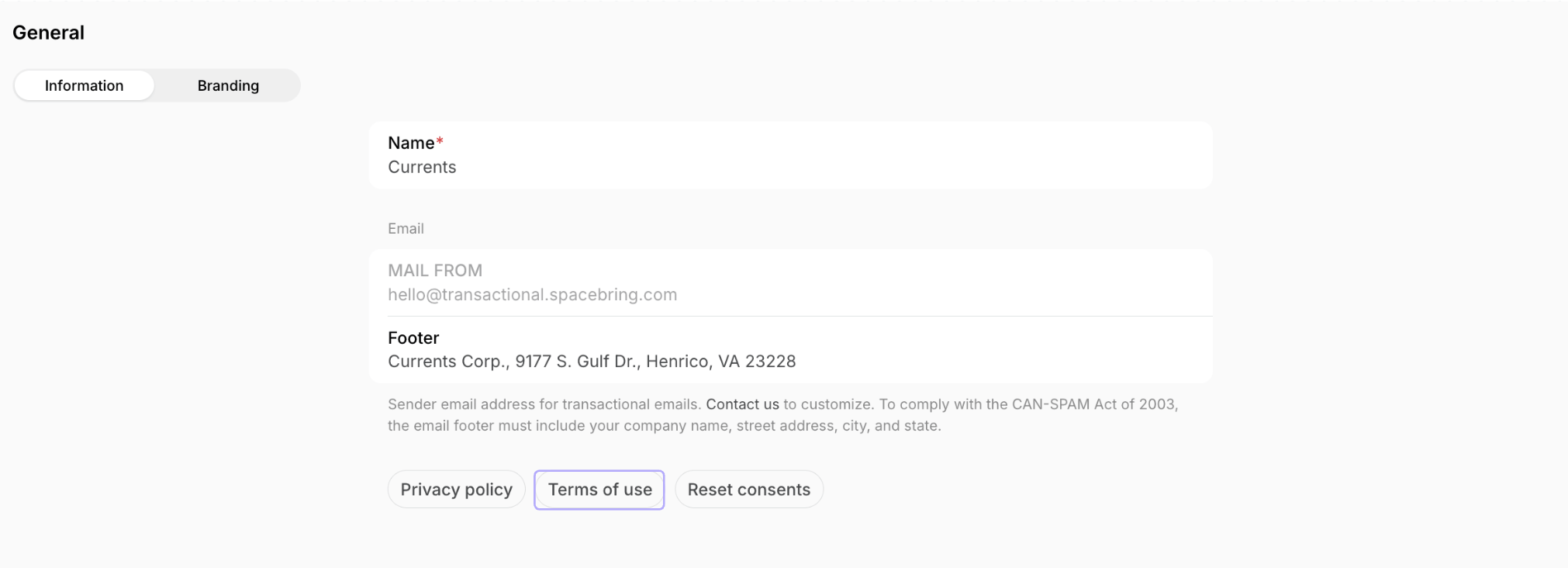Select the MAIL FROM email address field
The image size is (1568, 568).
pos(790,282)
